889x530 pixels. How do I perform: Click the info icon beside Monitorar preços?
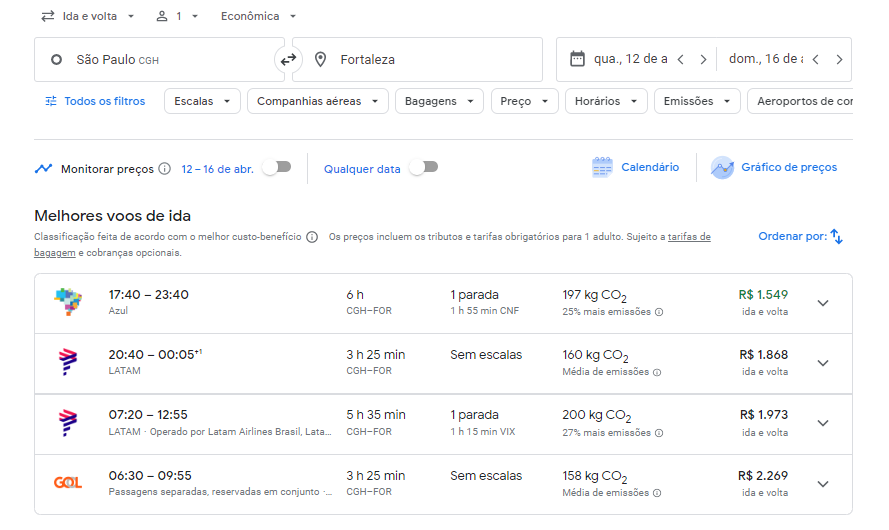point(165,169)
